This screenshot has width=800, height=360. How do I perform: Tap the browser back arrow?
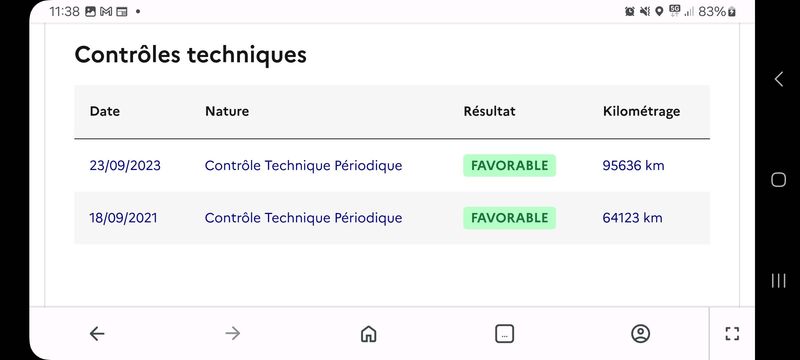pyautogui.click(x=97, y=333)
